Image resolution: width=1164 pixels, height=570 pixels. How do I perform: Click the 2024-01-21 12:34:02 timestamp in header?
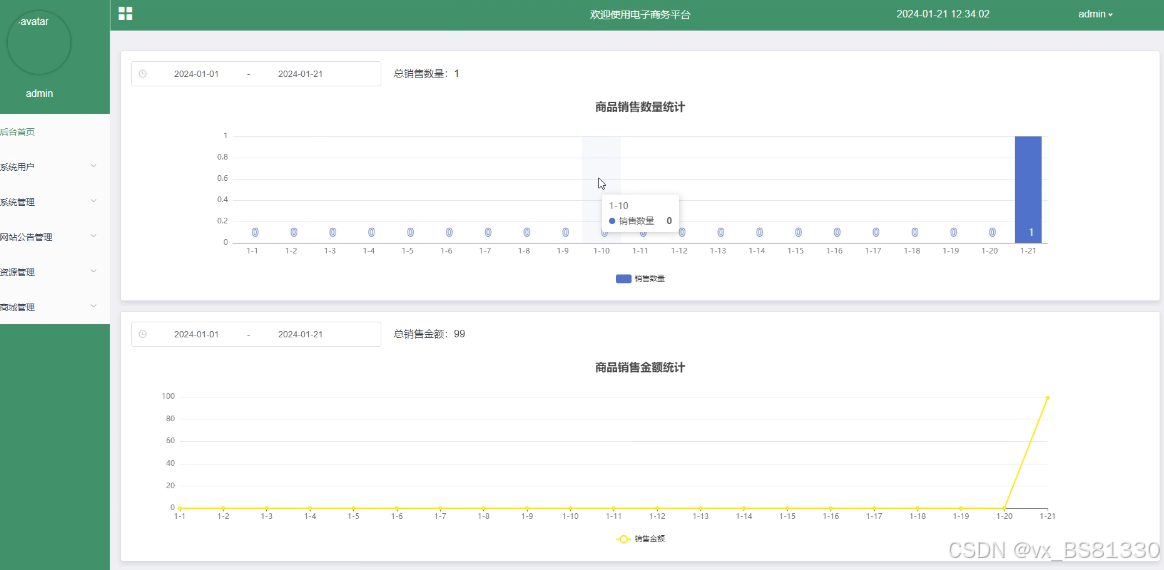click(943, 14)
